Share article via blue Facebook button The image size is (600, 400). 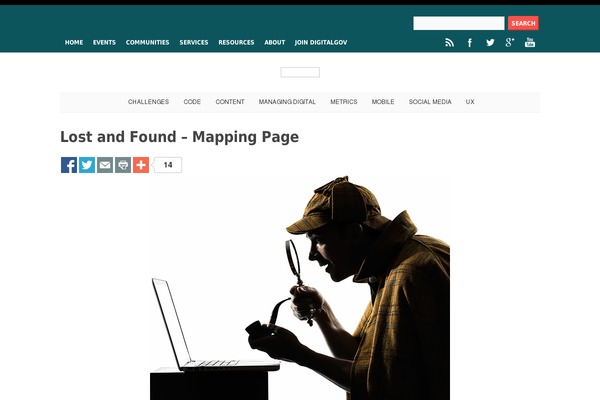click(x=69, y=165)
